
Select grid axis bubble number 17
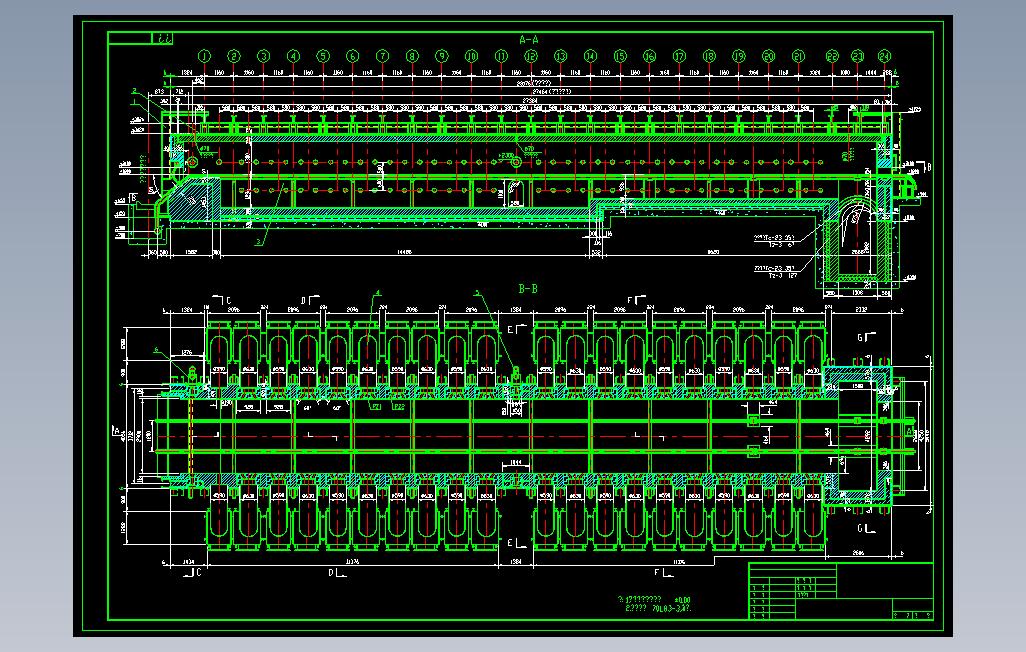coord(679,56)
